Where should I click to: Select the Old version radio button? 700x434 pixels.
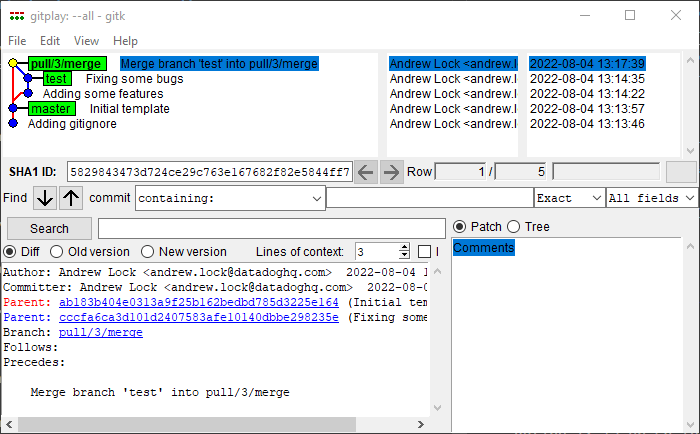tap(56, 252)
